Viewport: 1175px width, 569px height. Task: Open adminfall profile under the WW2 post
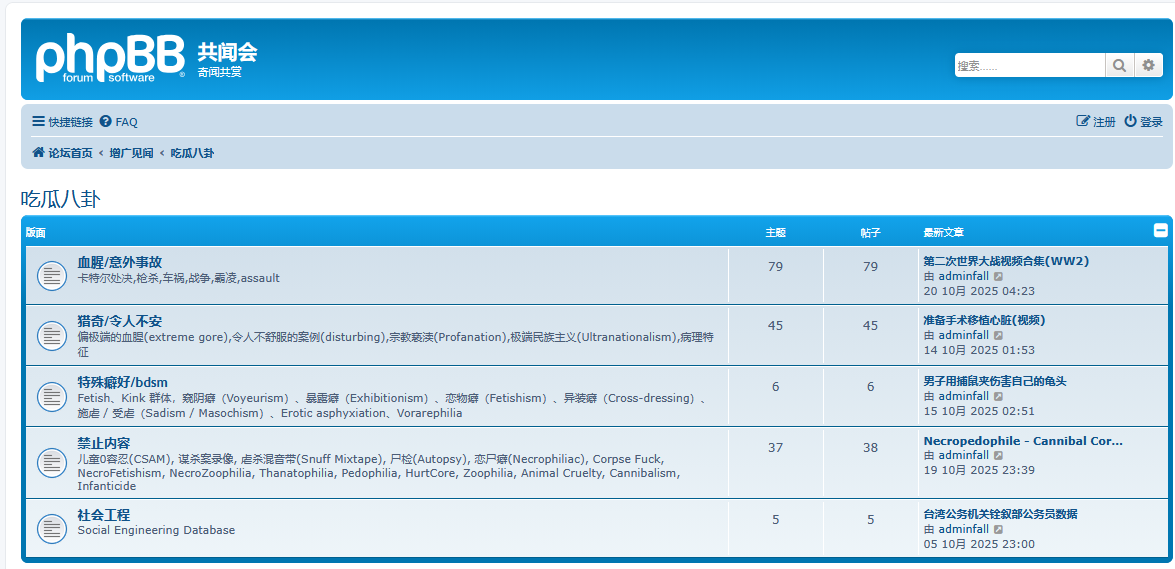pos(963,277)
